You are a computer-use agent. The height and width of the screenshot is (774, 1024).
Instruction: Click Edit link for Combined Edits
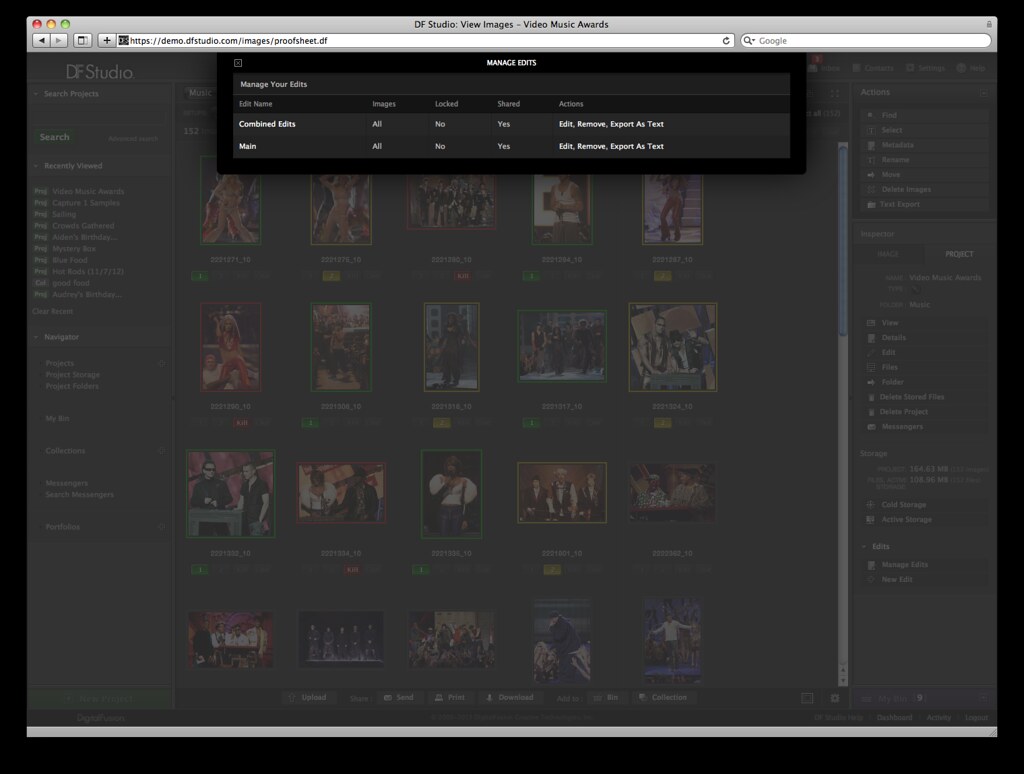566,124
